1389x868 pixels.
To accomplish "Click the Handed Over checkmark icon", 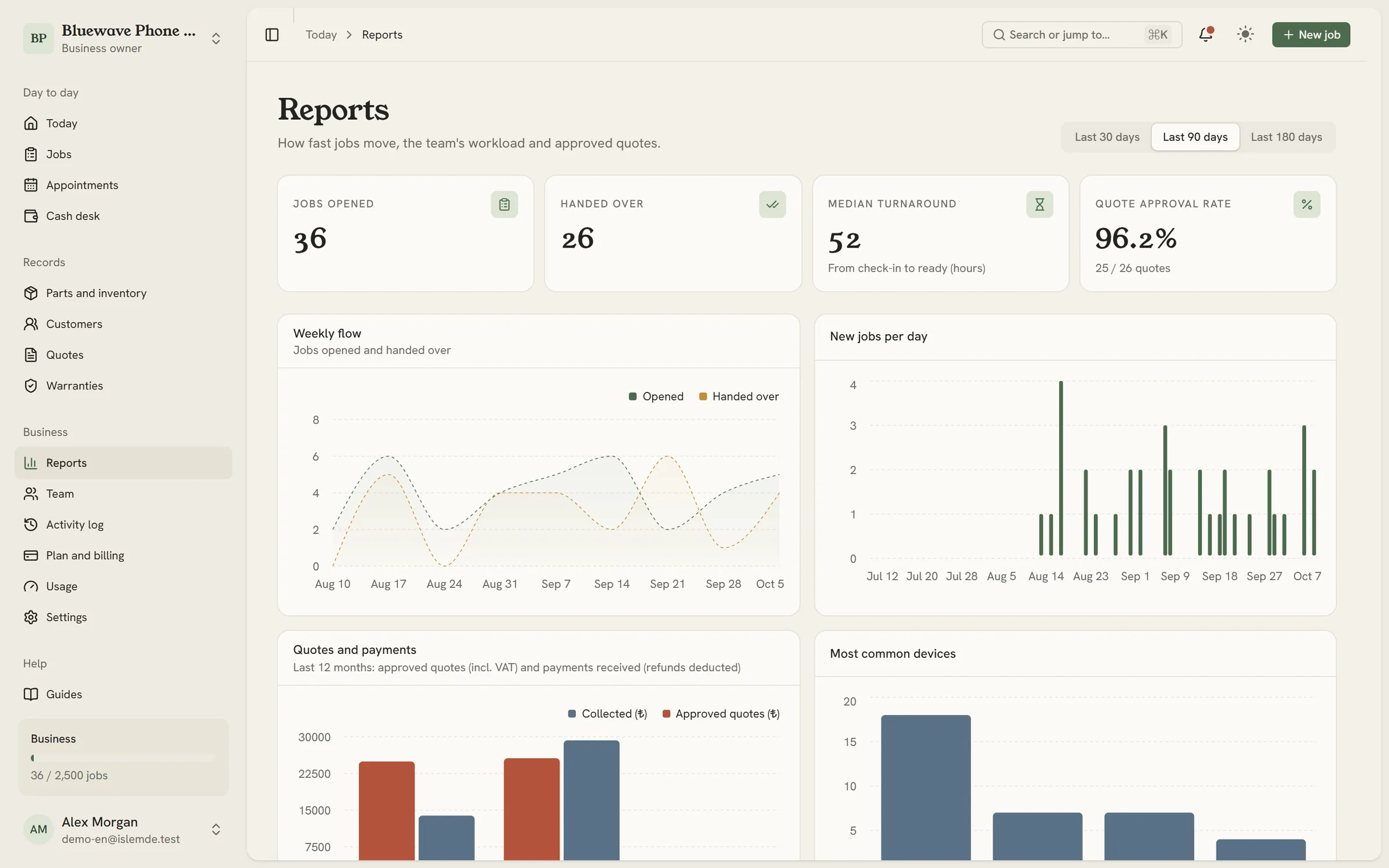I will point(772,204).
